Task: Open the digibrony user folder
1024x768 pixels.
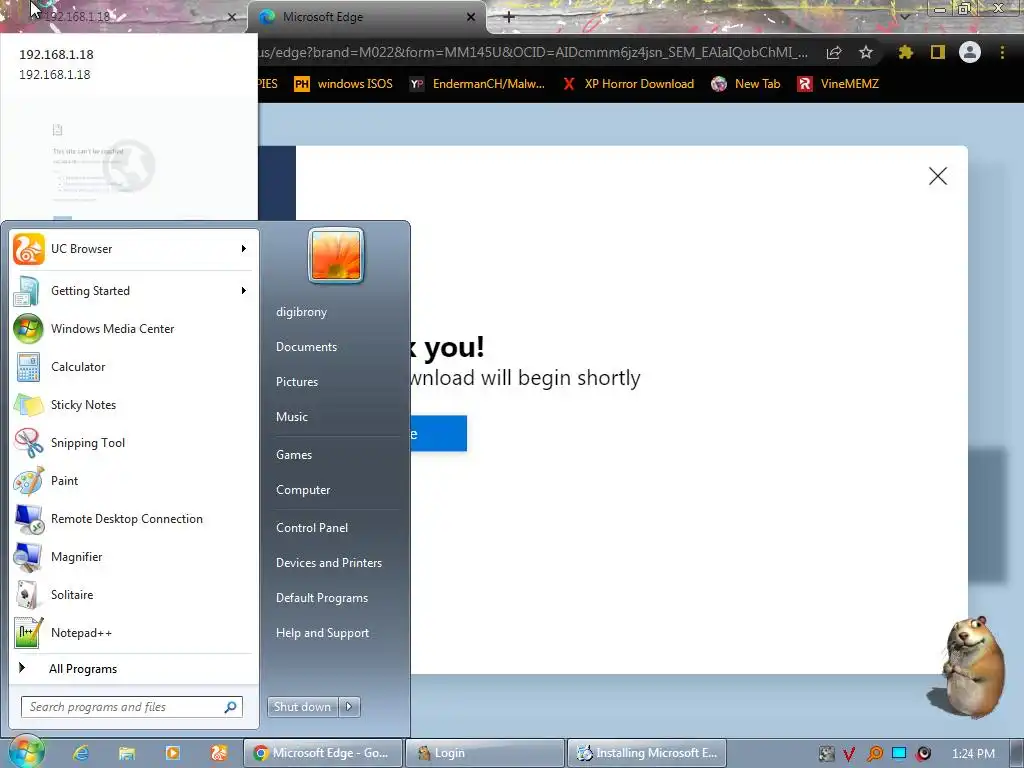Action: click(x=301, y=312)
